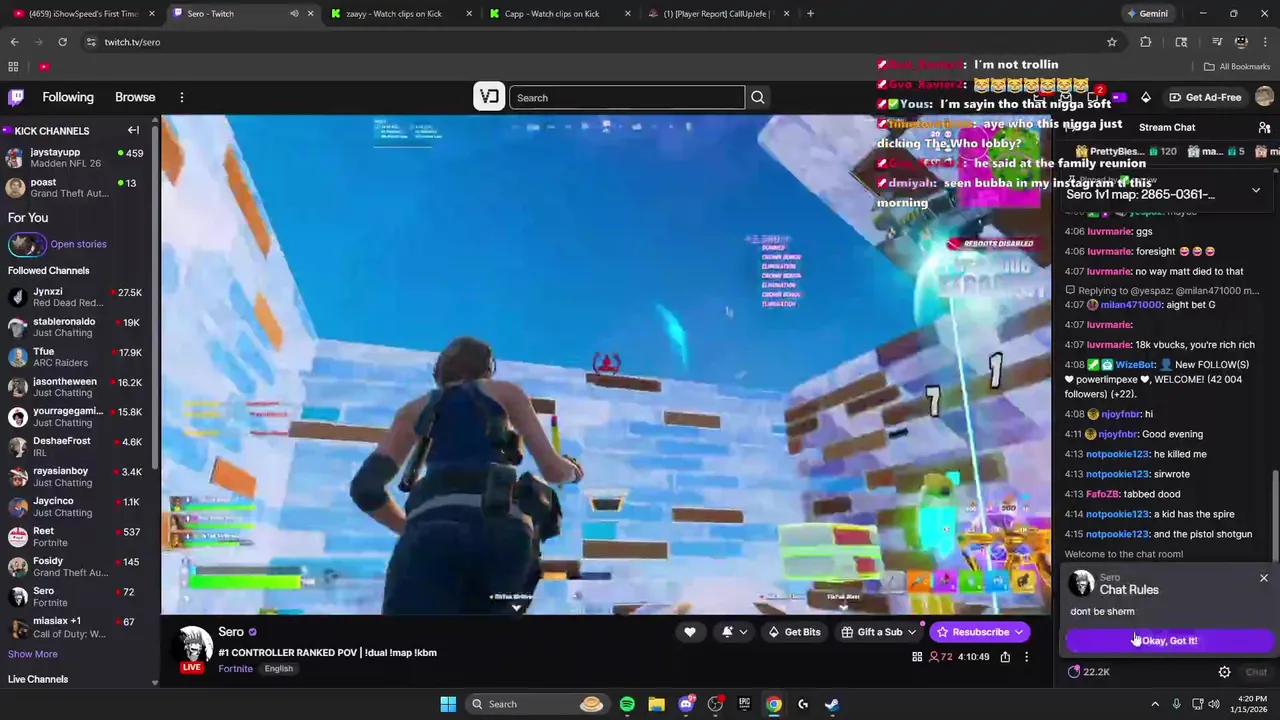
Task: Open Tfue channel in sidebar
Action: tap(75, 357)
